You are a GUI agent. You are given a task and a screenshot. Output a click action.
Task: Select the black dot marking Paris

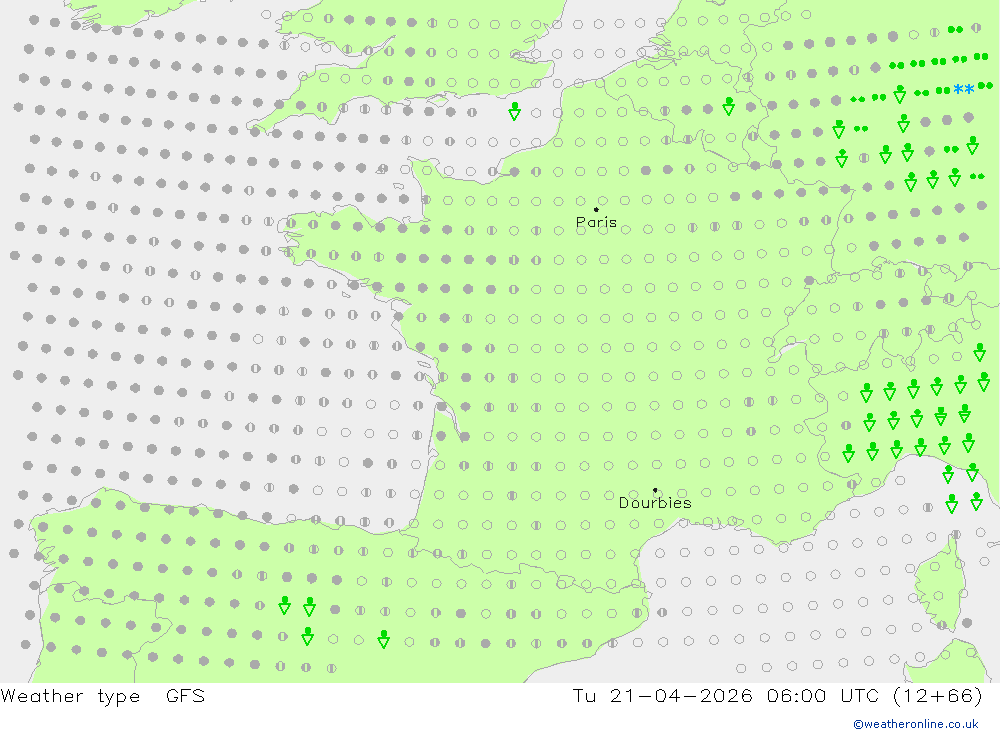pos(596,209)
